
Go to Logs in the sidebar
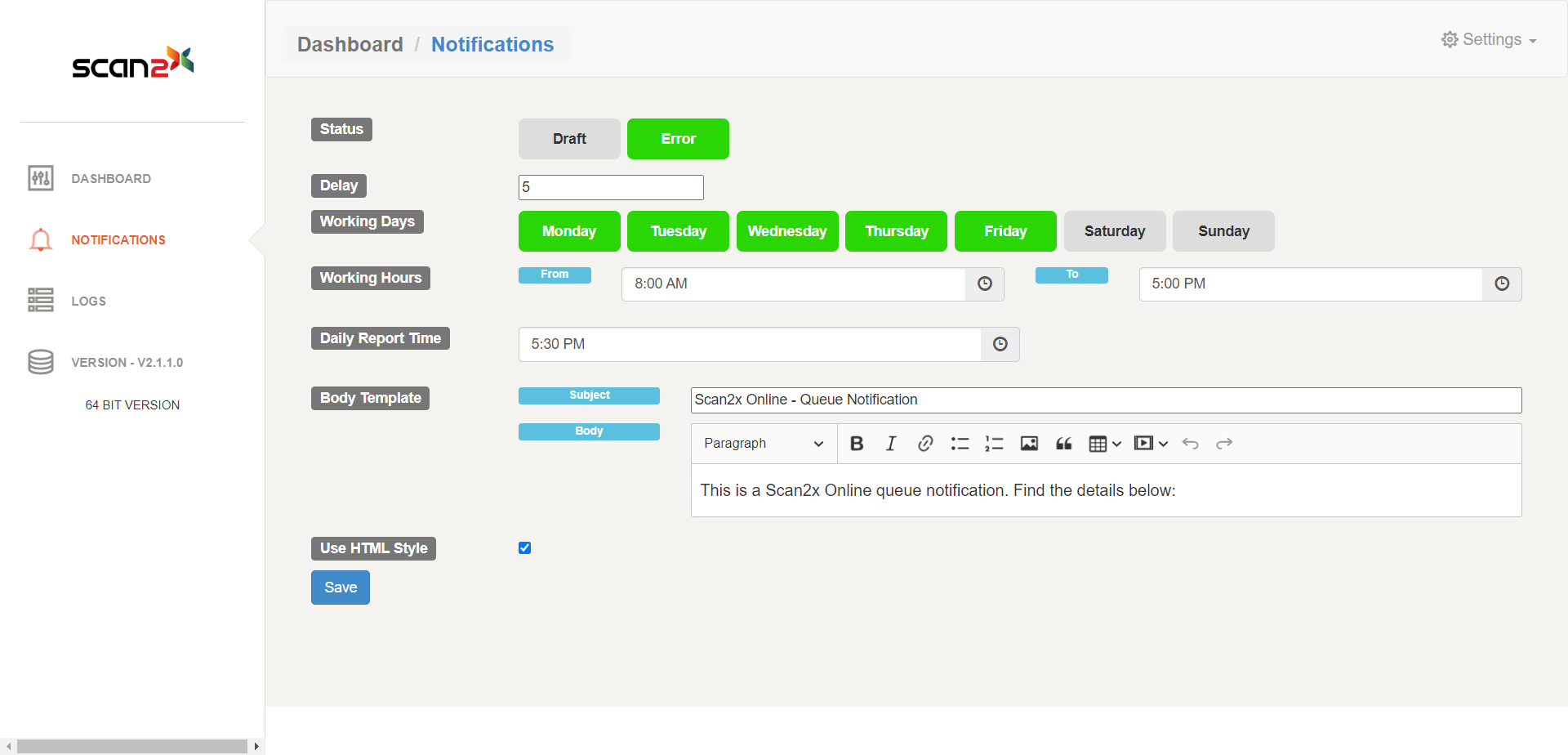tap(88, 301)
